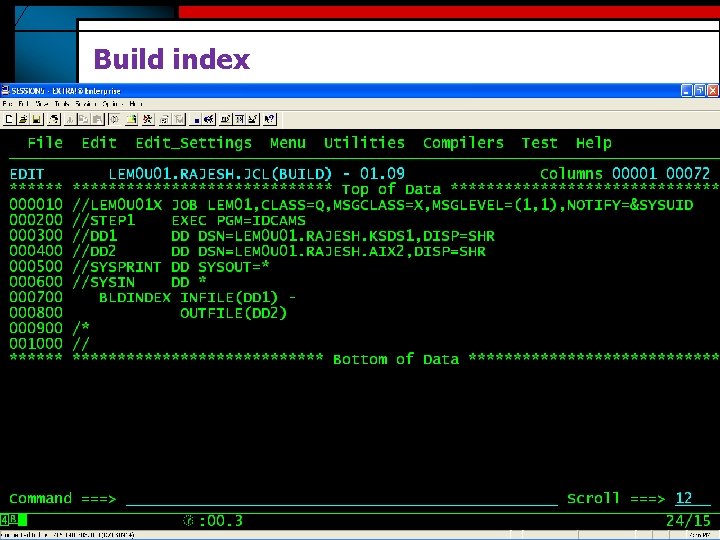Click the yellow notepad toolbar icon
This screenshot has width=720, height=540.
tap(131, 119)
